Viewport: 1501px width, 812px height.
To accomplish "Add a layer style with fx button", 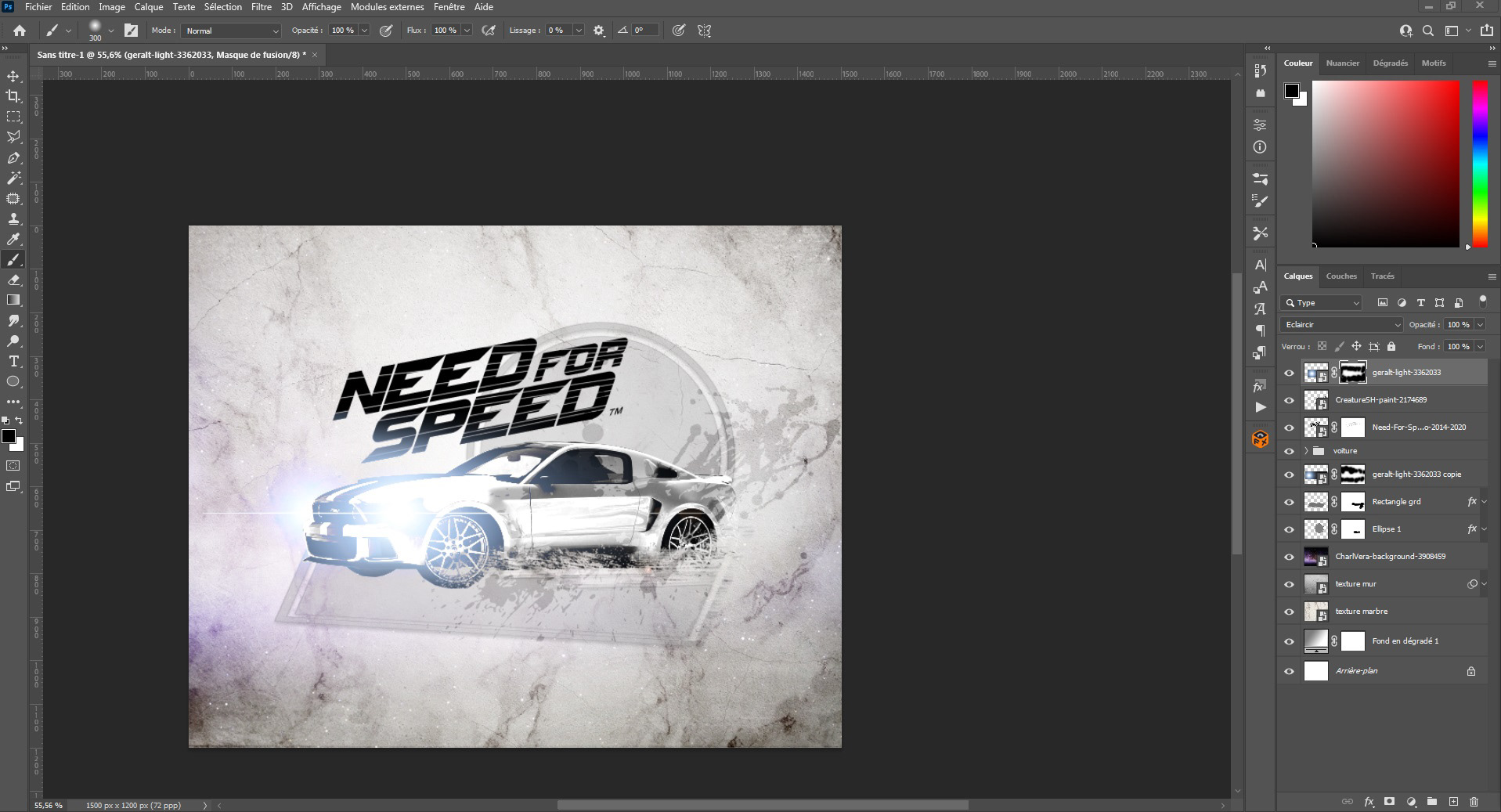I will click(x=1369, y=802).
